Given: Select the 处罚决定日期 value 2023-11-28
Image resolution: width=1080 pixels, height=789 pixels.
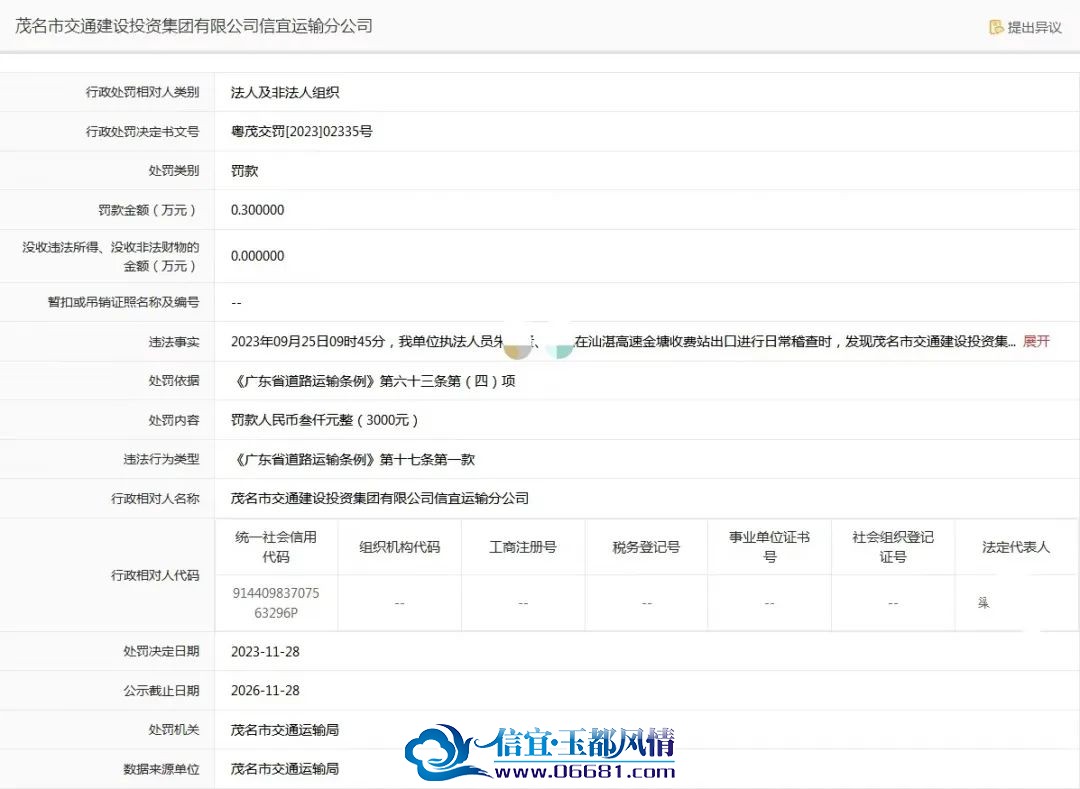Looking at the screenshot, I should point(265,651).
